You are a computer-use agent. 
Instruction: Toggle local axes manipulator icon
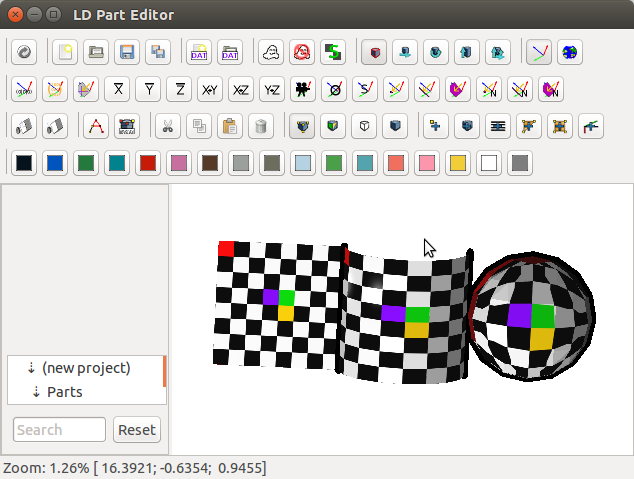tap(539, 52)
